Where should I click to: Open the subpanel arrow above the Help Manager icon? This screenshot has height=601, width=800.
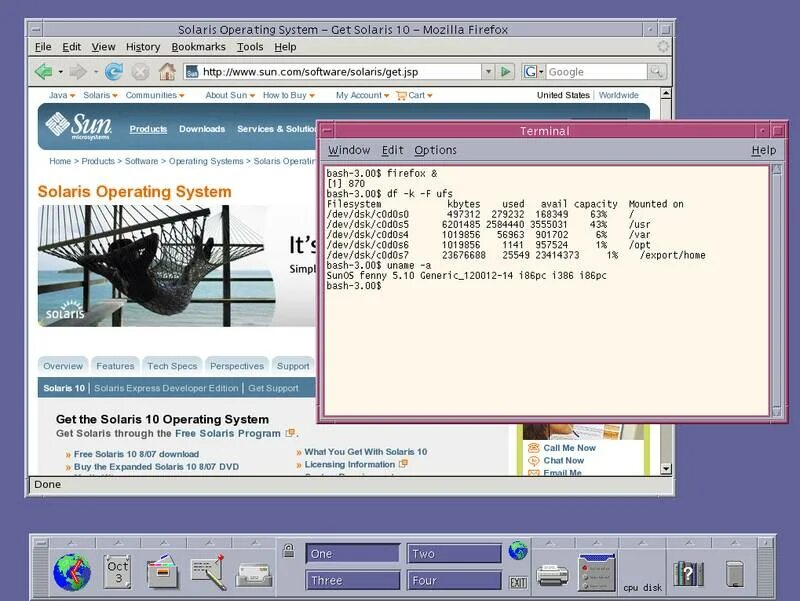(x=688, y=543)
